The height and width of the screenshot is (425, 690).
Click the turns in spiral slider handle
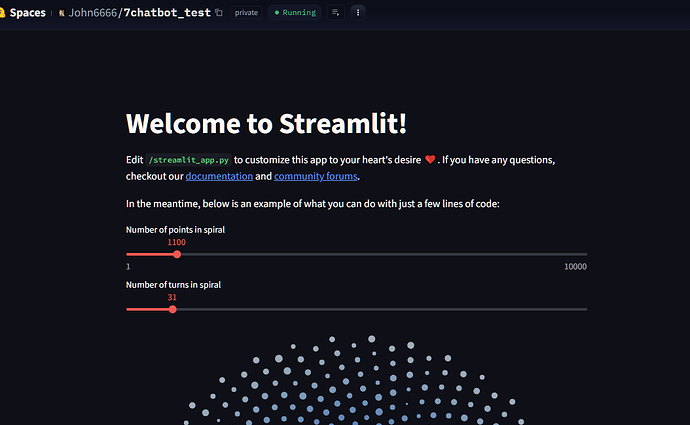pos(172,309)
